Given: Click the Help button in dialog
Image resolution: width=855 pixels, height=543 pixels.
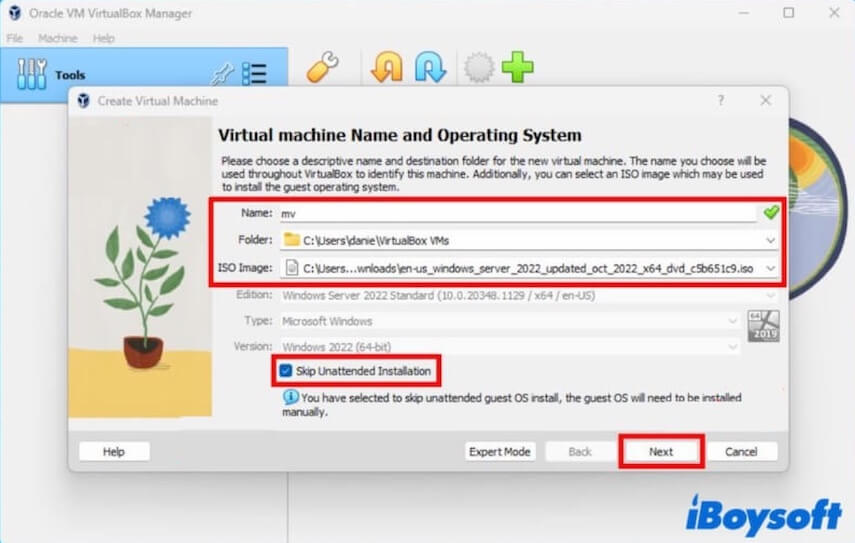Looking at the screenshot, I should point(114,451).
